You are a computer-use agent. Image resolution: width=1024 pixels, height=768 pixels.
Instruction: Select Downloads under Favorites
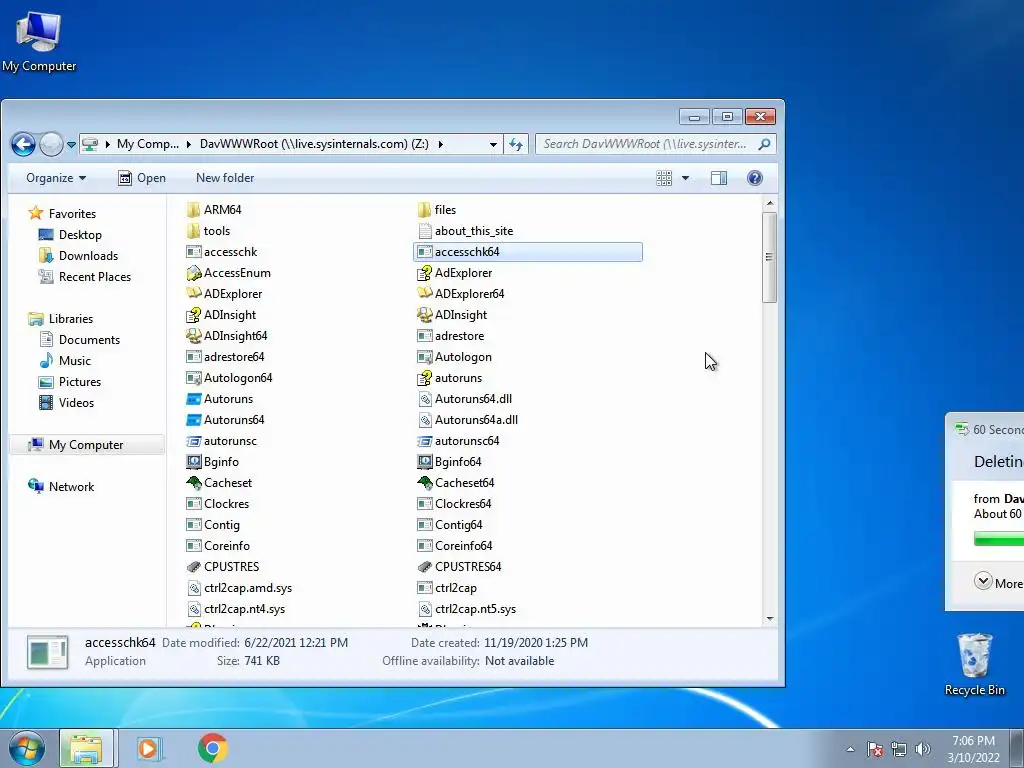click(x=88, y=255)
